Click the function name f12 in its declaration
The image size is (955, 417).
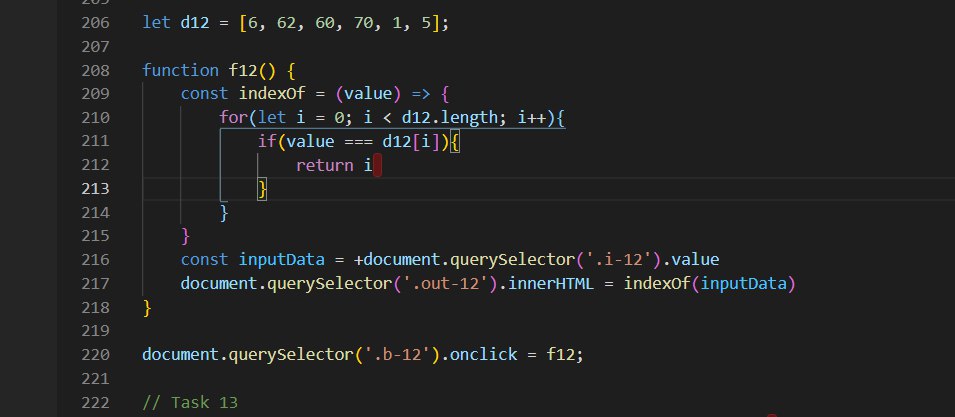[243, 71]
